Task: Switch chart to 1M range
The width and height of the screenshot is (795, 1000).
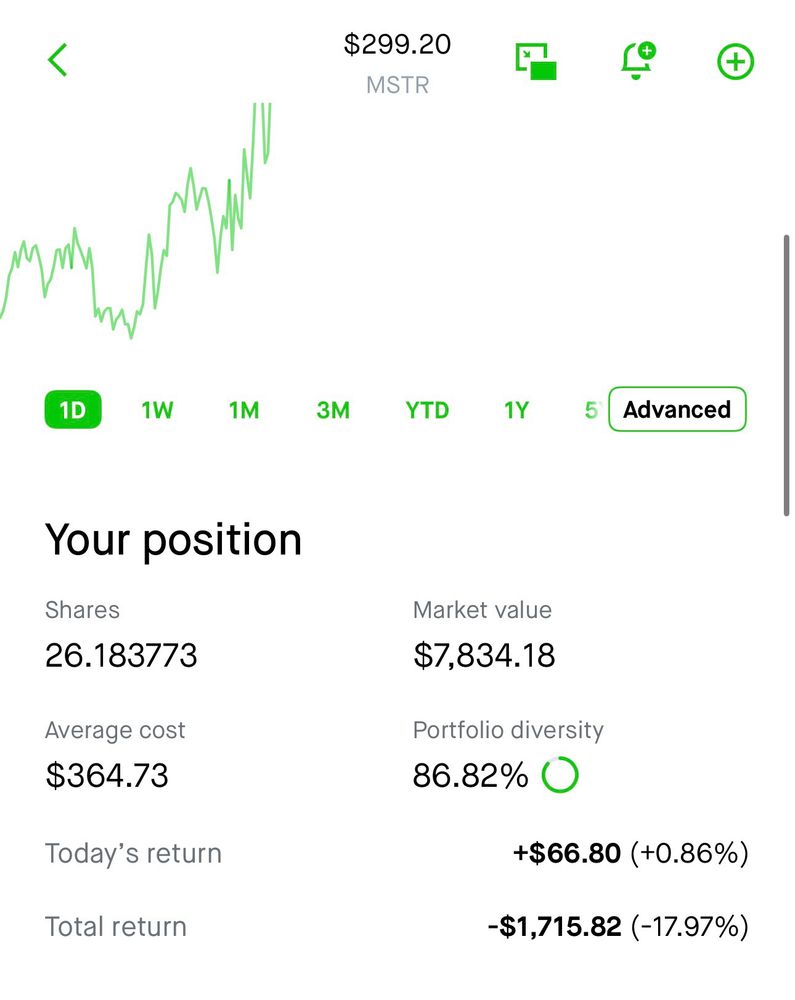Action: [x=244, y=410]
